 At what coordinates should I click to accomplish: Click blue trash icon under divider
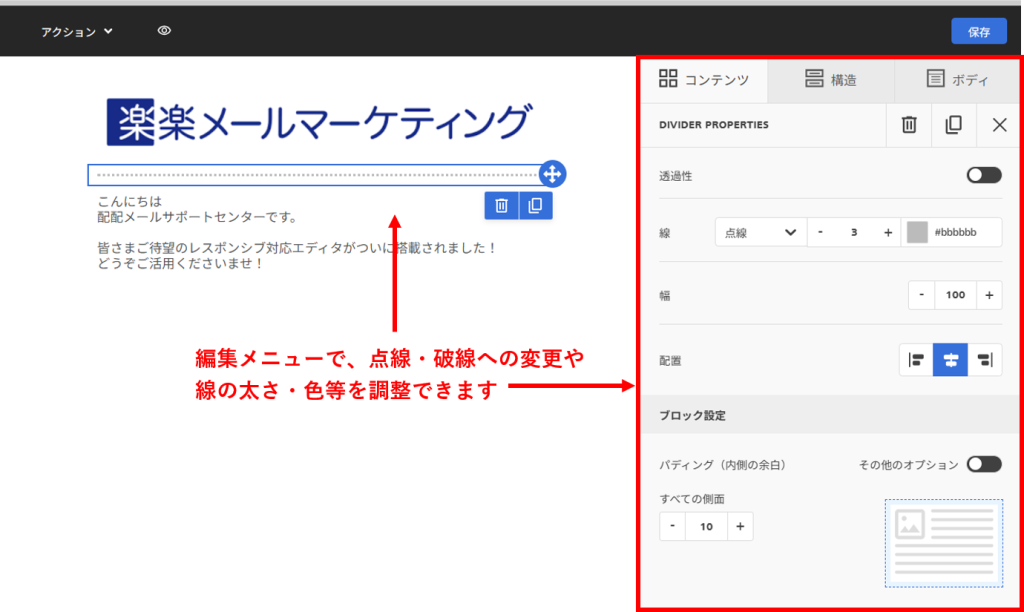502,206
